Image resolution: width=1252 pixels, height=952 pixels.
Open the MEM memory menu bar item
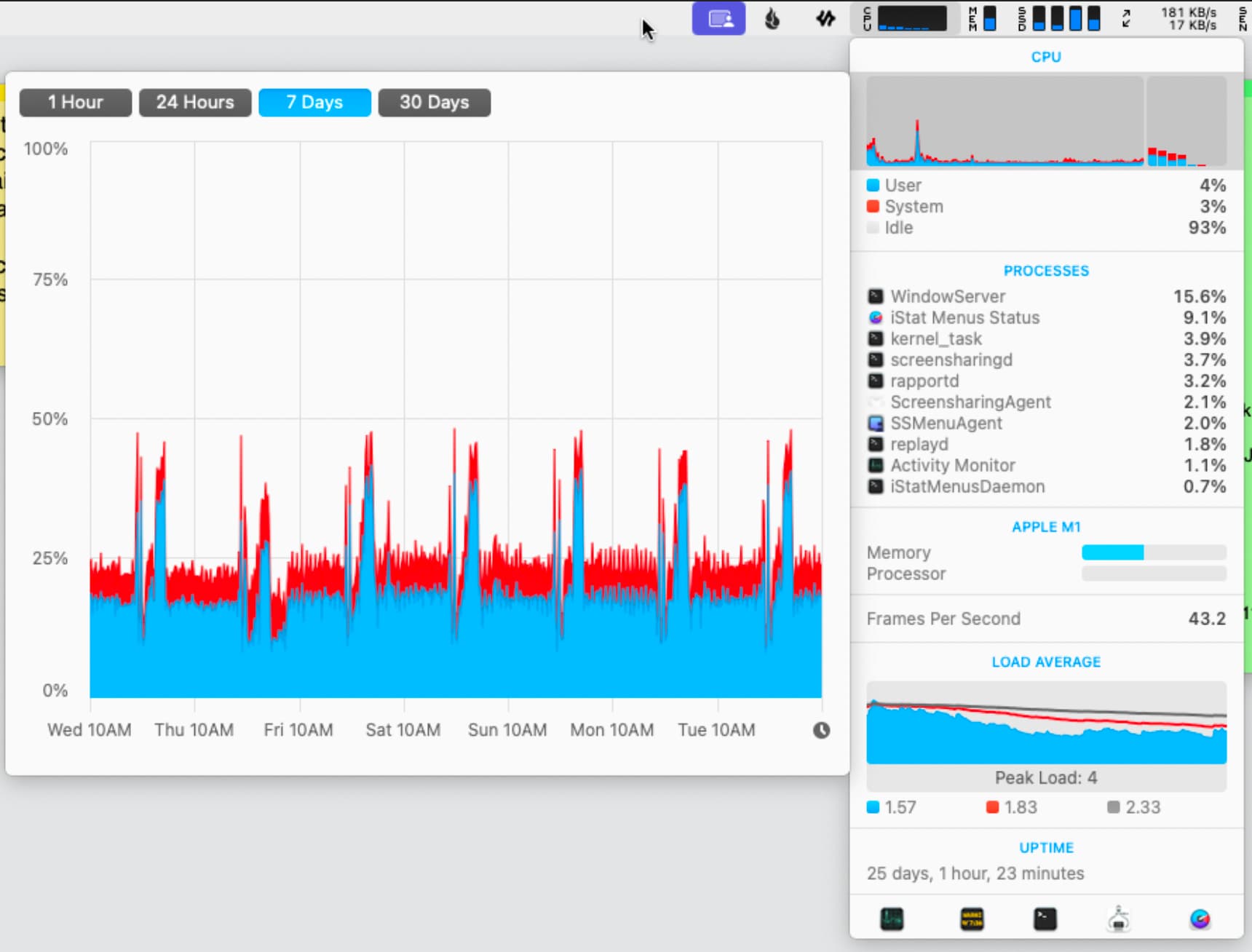(x=983, y=19)
